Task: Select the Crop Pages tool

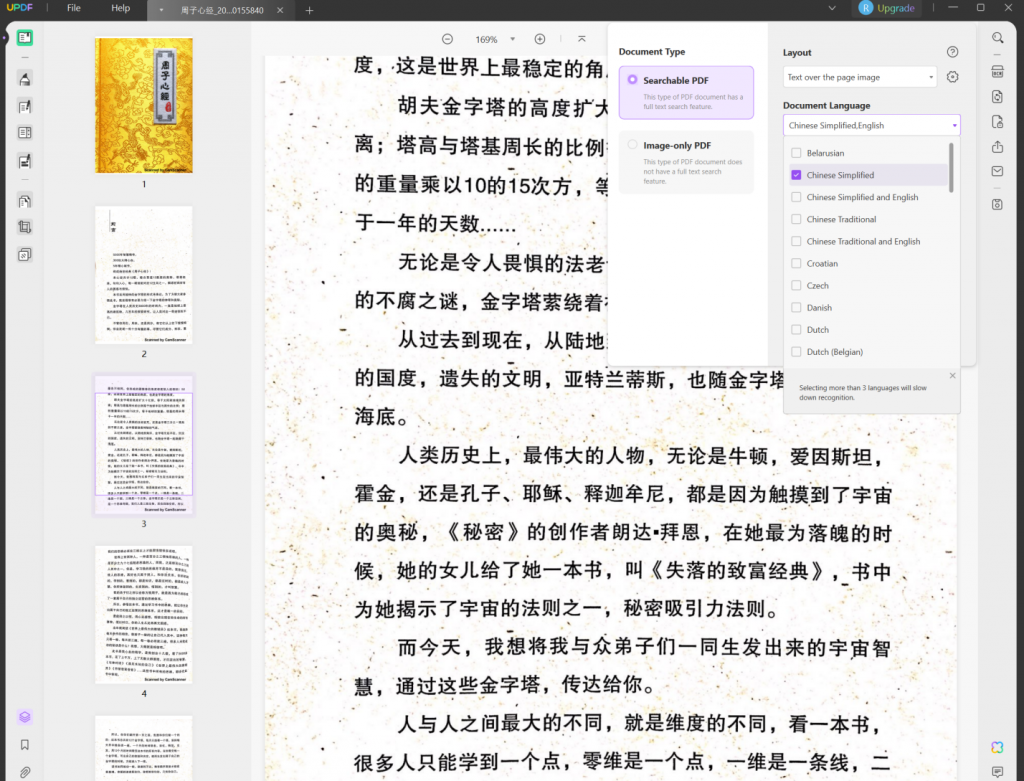Action: 24,227
